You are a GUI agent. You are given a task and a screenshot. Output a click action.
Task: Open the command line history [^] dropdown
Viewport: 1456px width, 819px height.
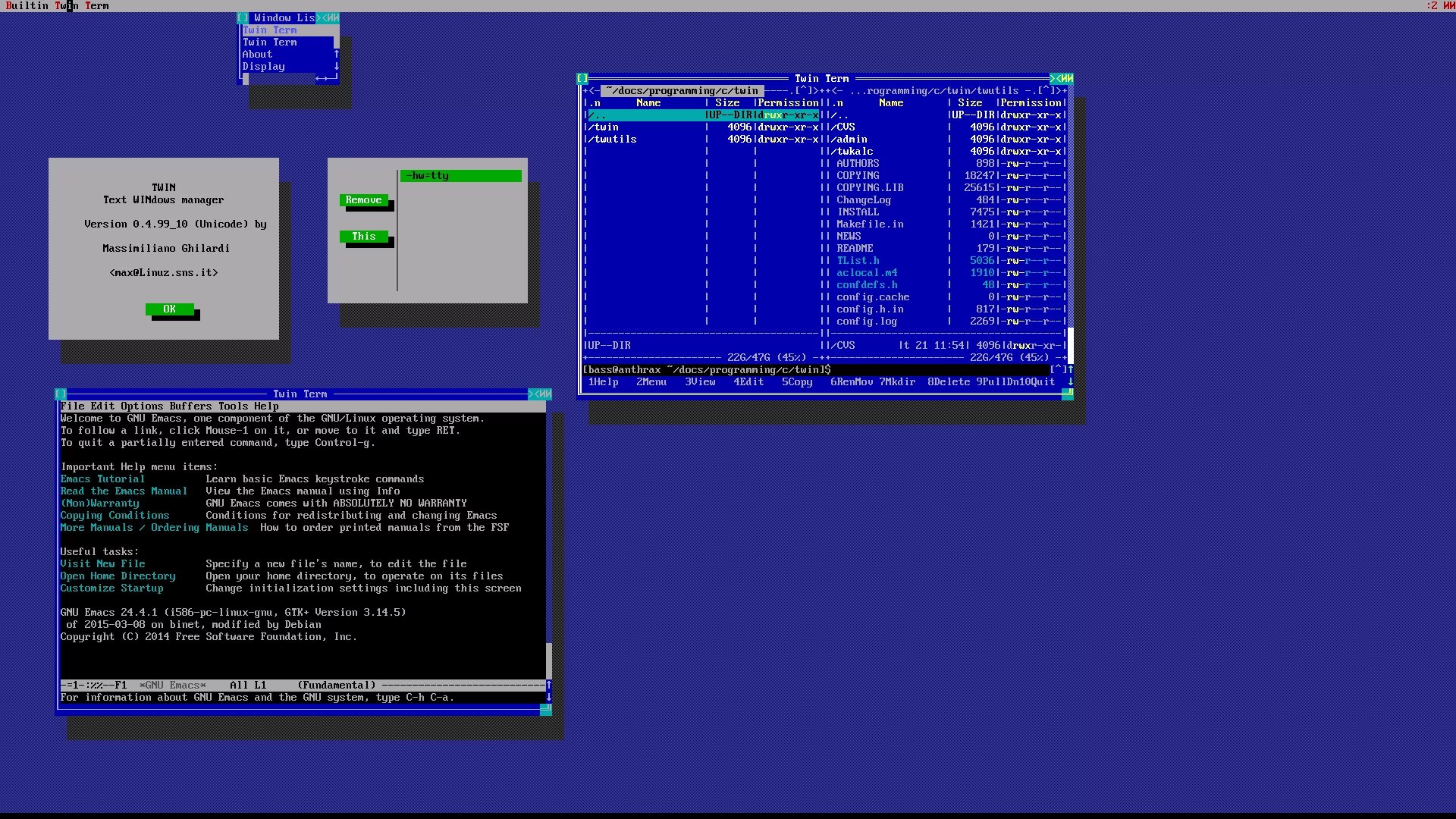1059,369
